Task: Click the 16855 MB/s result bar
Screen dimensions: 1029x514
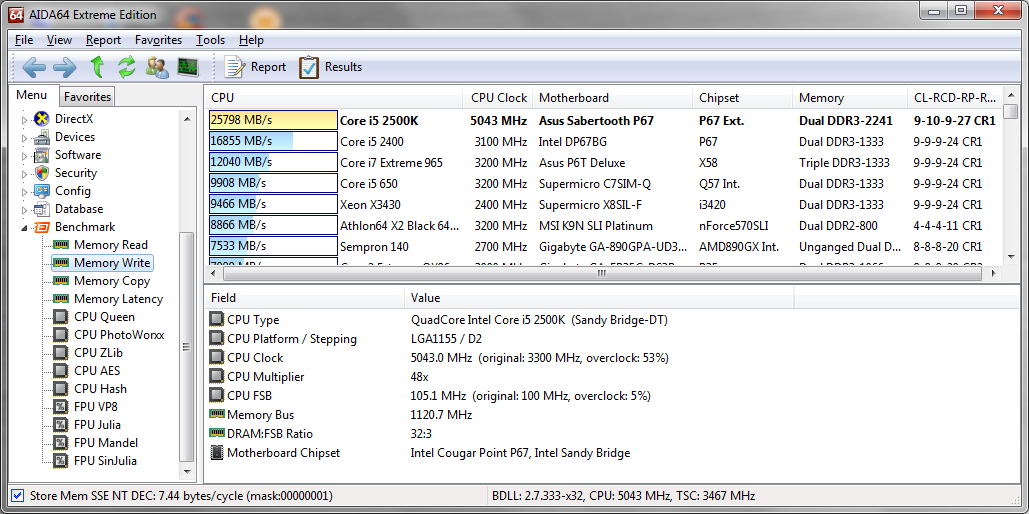Action: click(x=273, y=142)
